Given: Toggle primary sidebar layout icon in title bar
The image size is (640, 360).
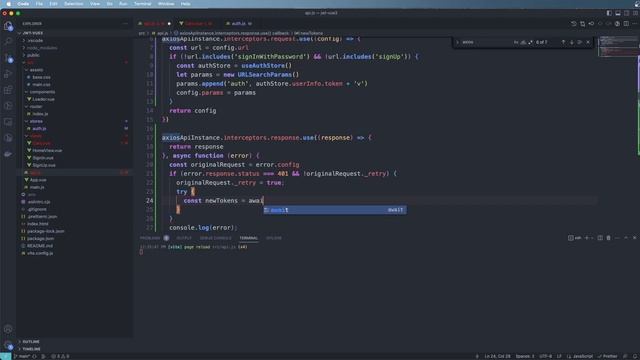Looking at the screenshot, I should pyautogui.click(x=609, y=13).
